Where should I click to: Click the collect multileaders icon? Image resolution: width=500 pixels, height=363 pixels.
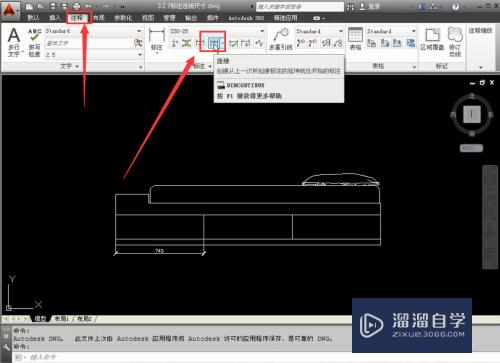point(338,43)
